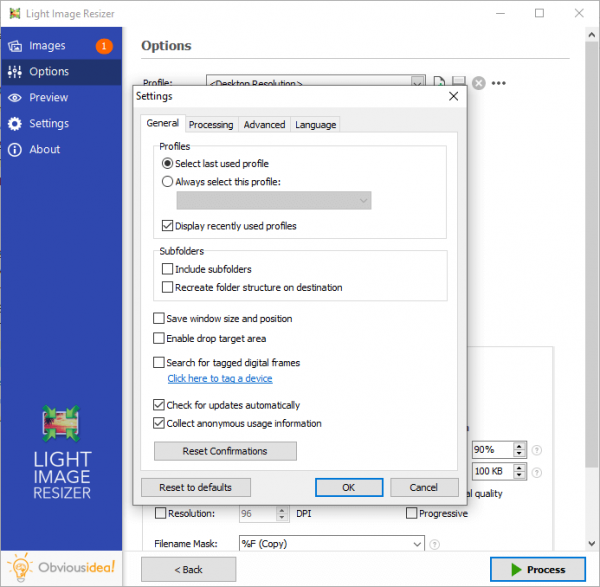Open the Click here to tag a device link
Screen dimensions: 600x587
click(220, 378)
